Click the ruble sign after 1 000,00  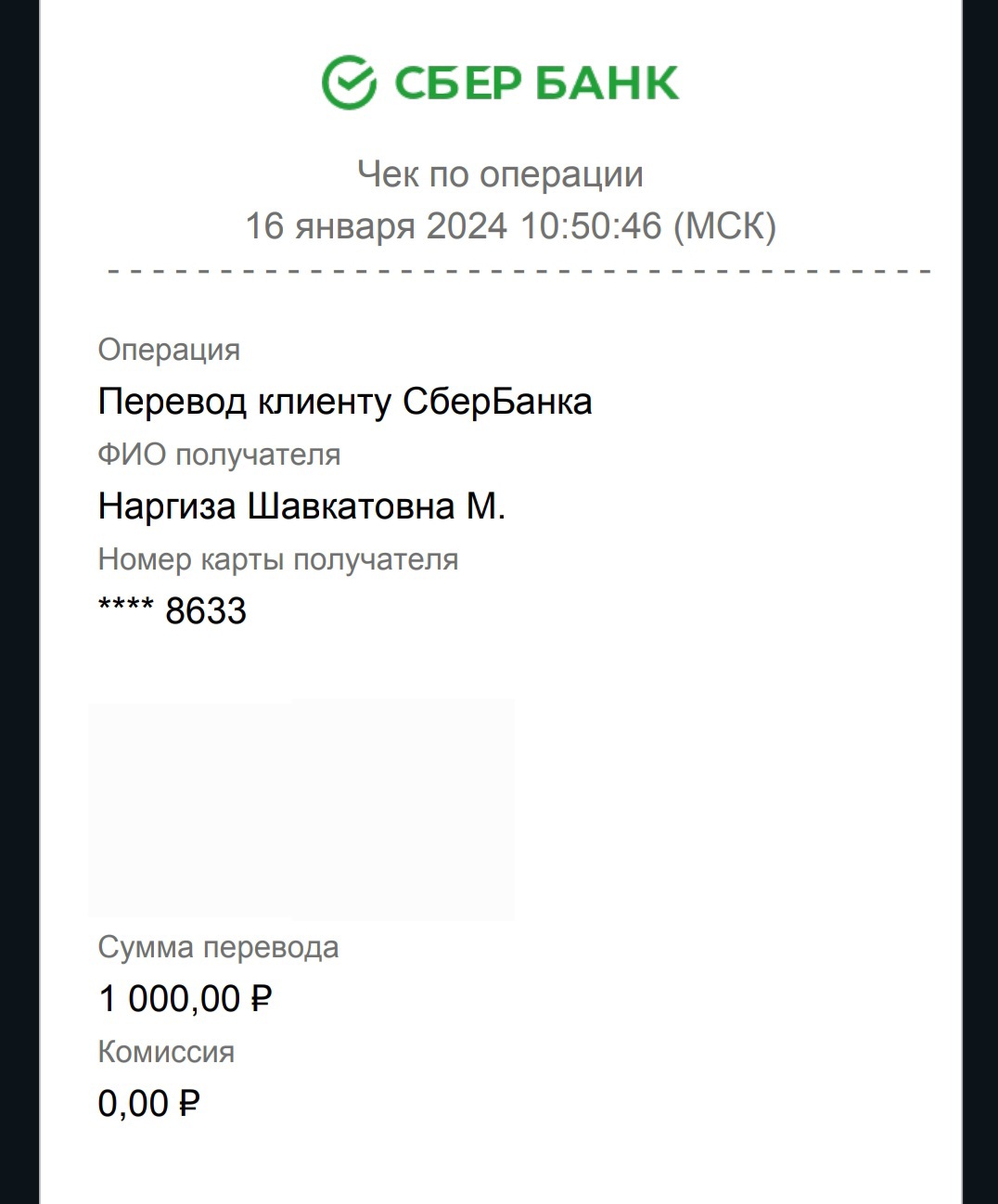(262, 999)
